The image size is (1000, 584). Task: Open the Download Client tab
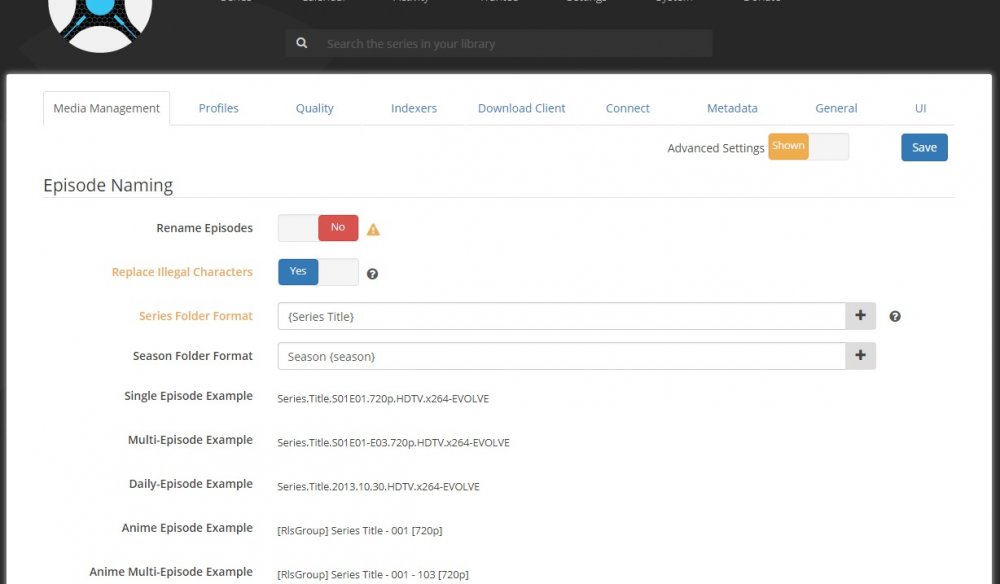522,108
